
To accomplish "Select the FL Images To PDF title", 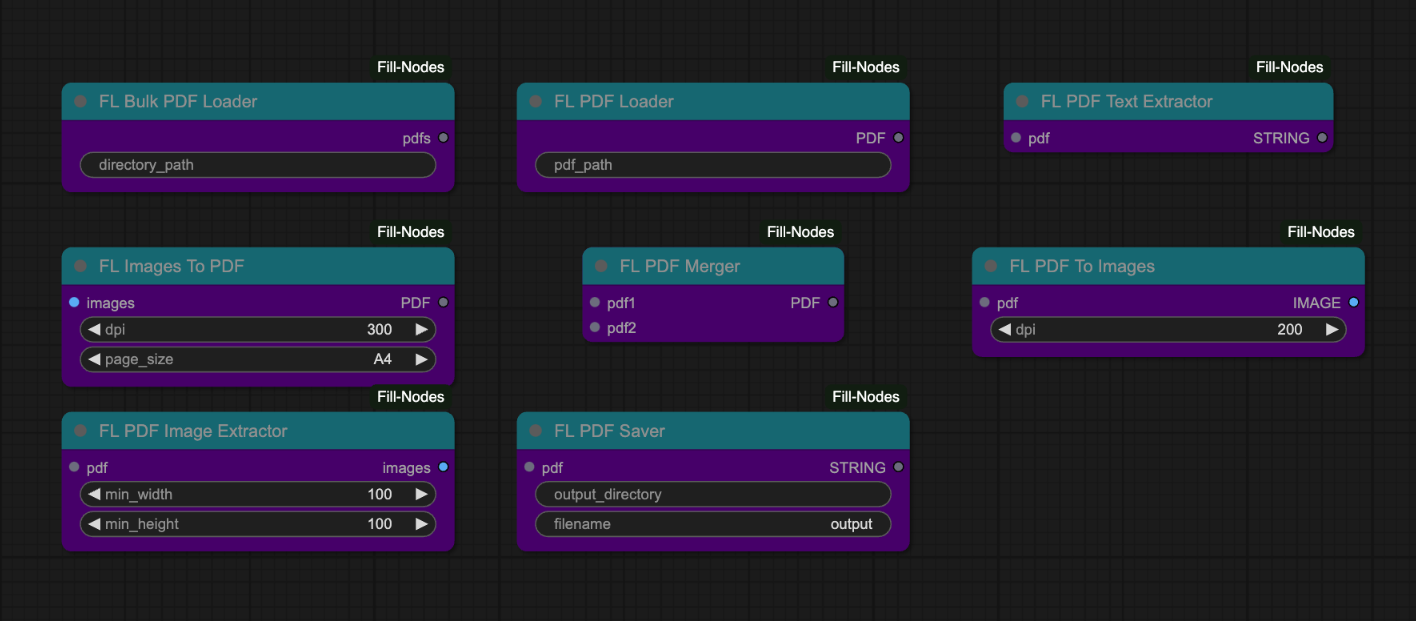I will (x=171, y=267).
